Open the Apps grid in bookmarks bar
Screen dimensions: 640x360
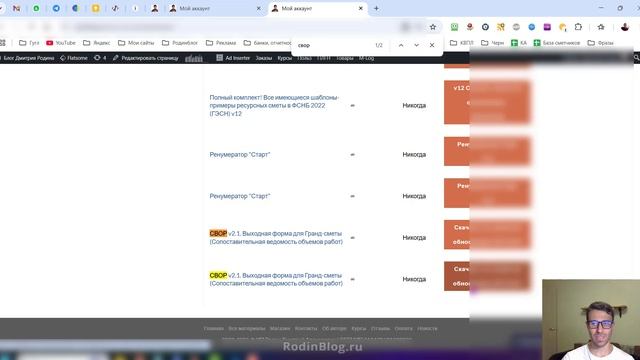click(2, 43)
